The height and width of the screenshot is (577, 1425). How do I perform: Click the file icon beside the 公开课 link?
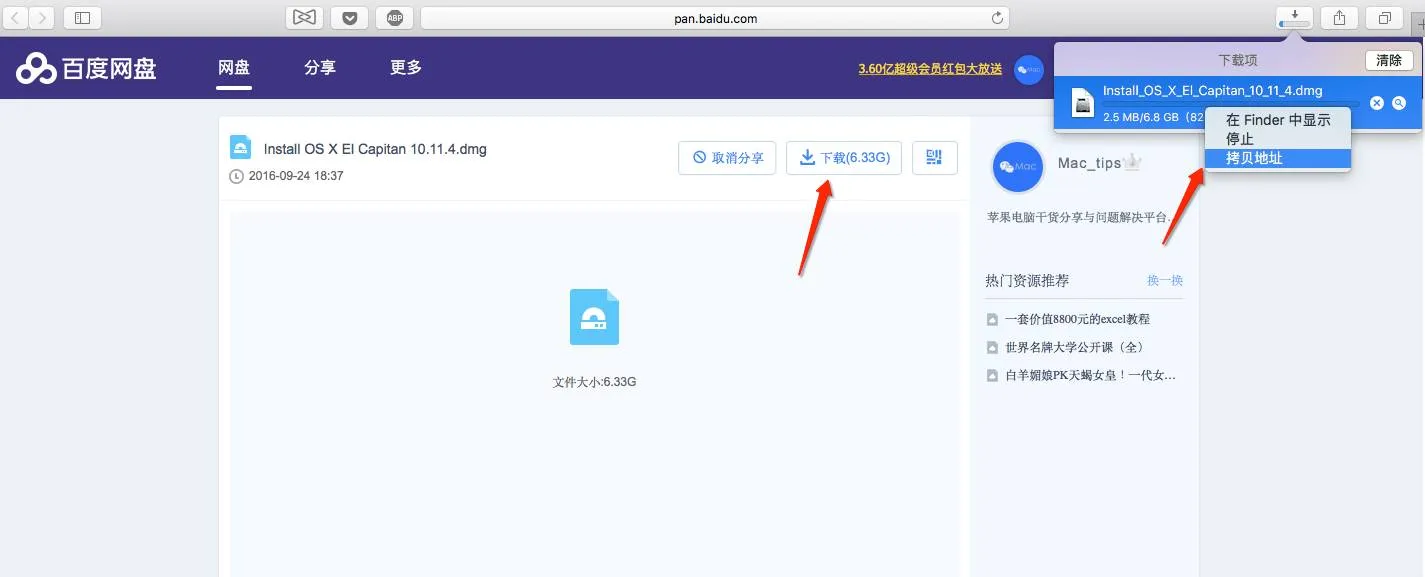point(992,347)
